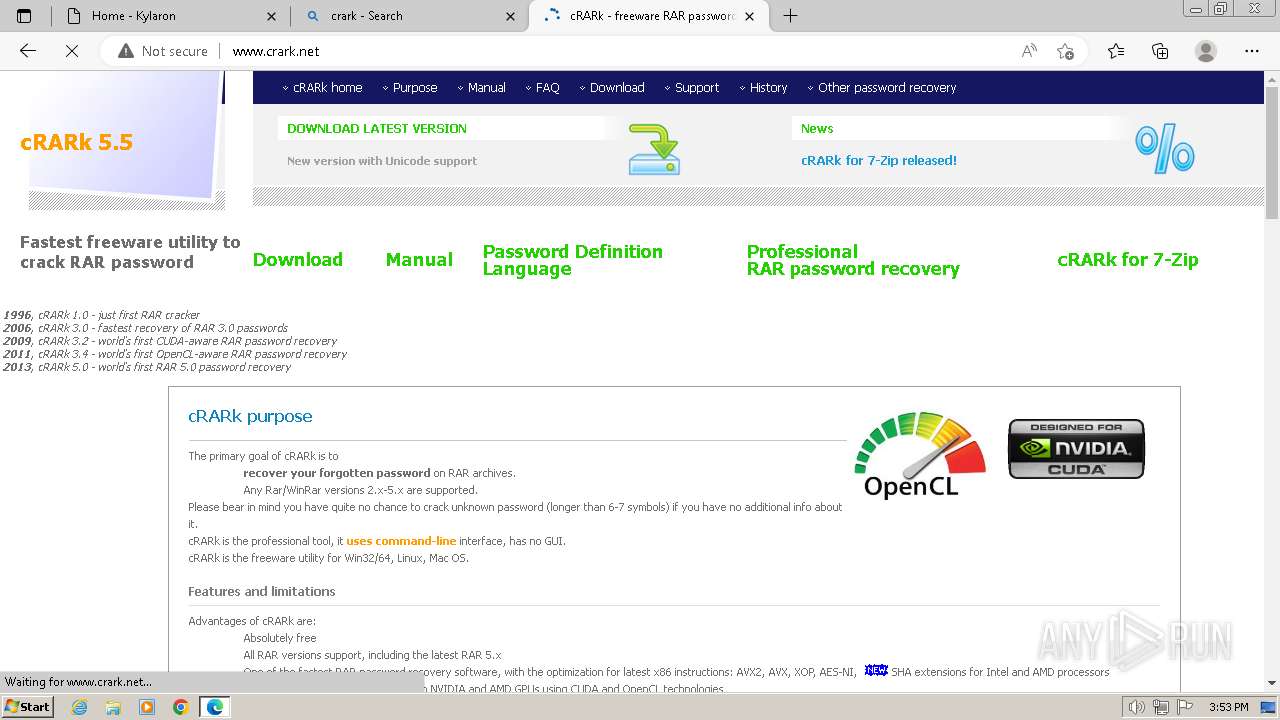This screenshot has width=1280, height=720.
Task: Click scrollbar down arrow
Action: coord(1272,684)
